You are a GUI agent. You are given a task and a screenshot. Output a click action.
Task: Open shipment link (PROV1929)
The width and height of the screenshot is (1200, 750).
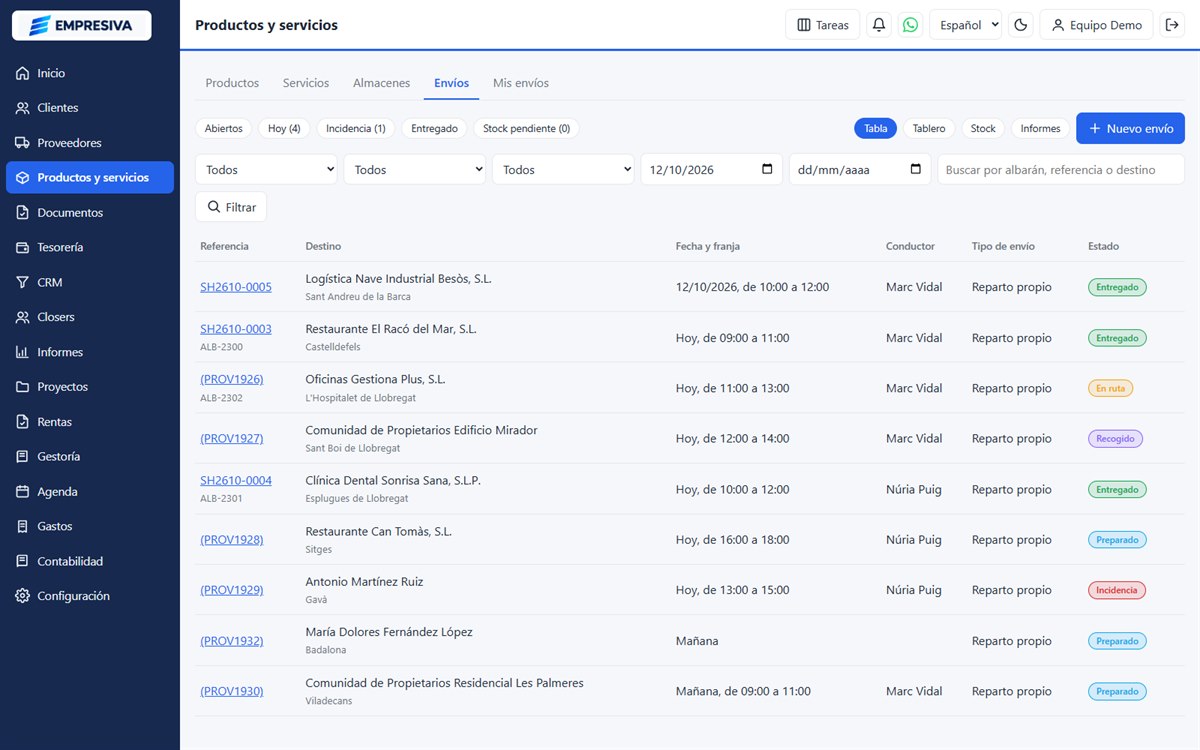(232, 590)
